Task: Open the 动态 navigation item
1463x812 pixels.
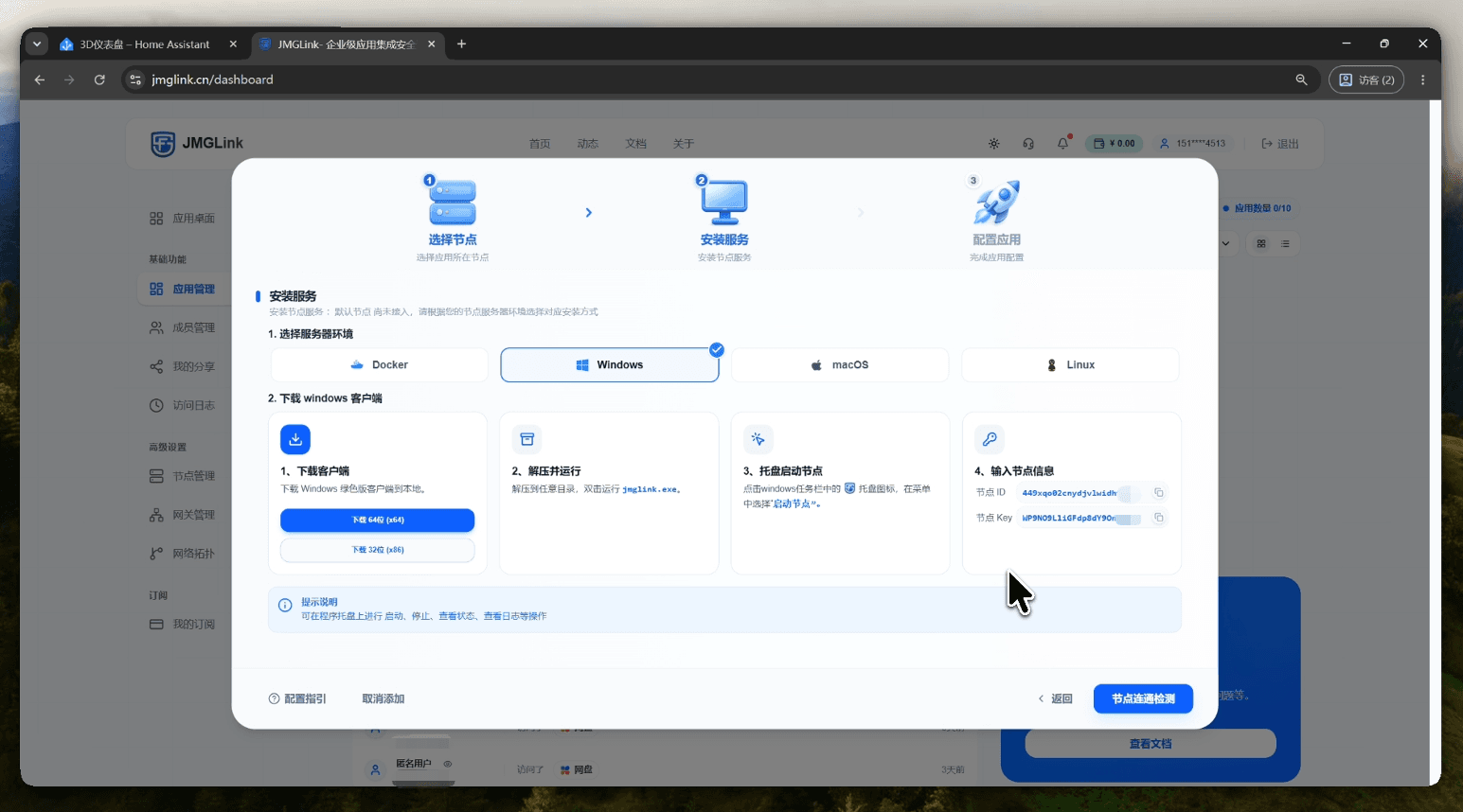Action: click(588, 144)
